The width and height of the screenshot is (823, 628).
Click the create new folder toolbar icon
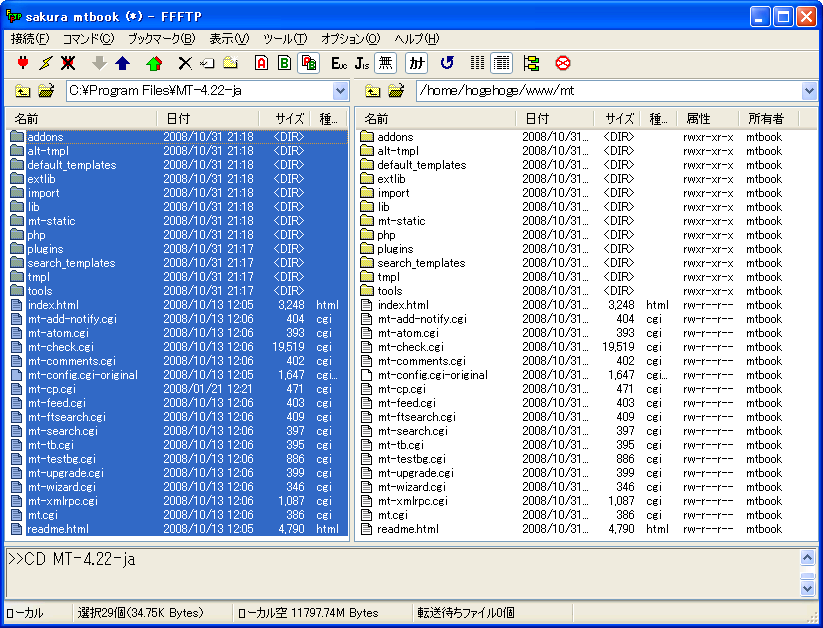pyautogui.click(x=230, y=63)
